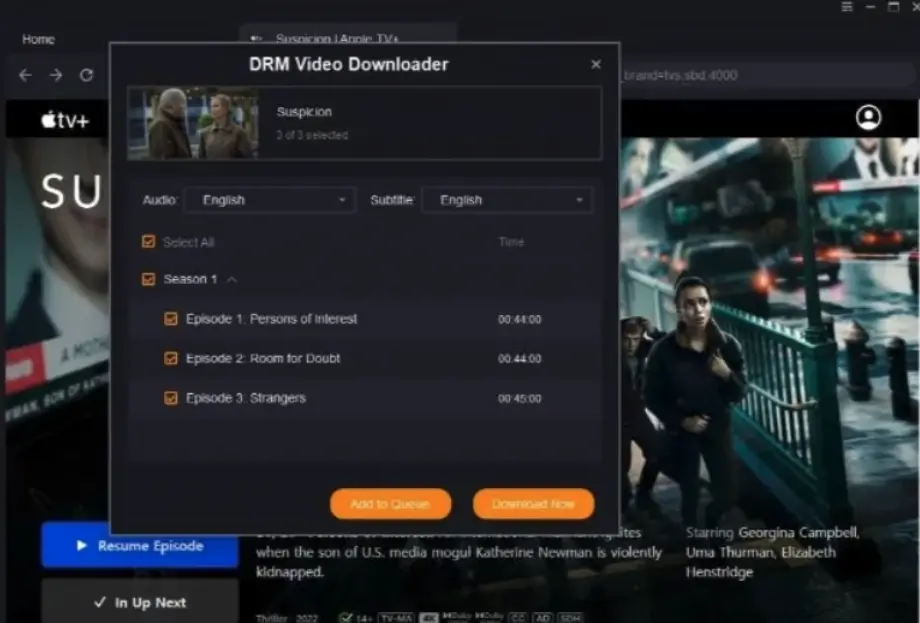Open the Audio language dropdown
The width and height of the screenshot is (920, 623).
(270, 200)
